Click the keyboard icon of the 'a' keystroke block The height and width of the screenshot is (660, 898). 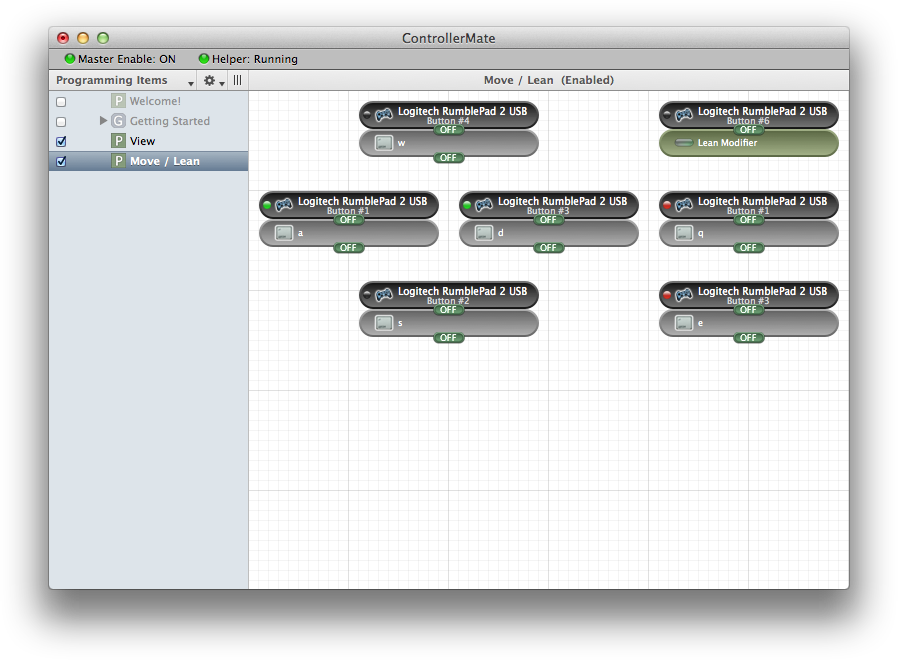coord(283,233)
